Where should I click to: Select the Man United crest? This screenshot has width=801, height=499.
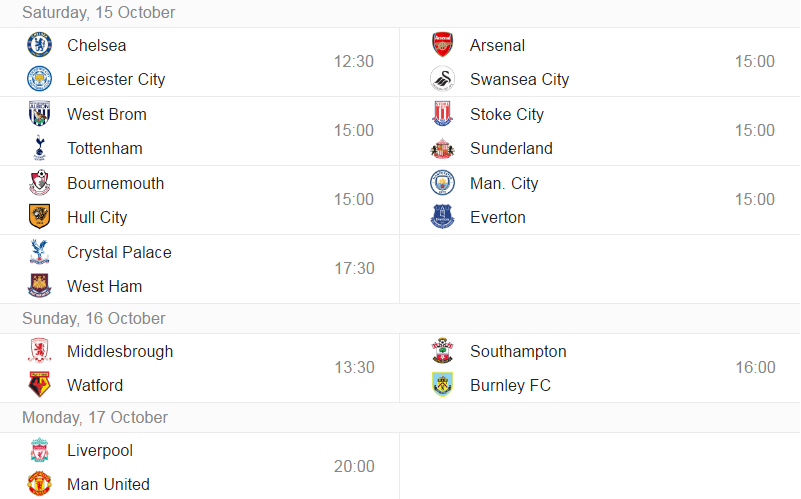pos(39,484)
